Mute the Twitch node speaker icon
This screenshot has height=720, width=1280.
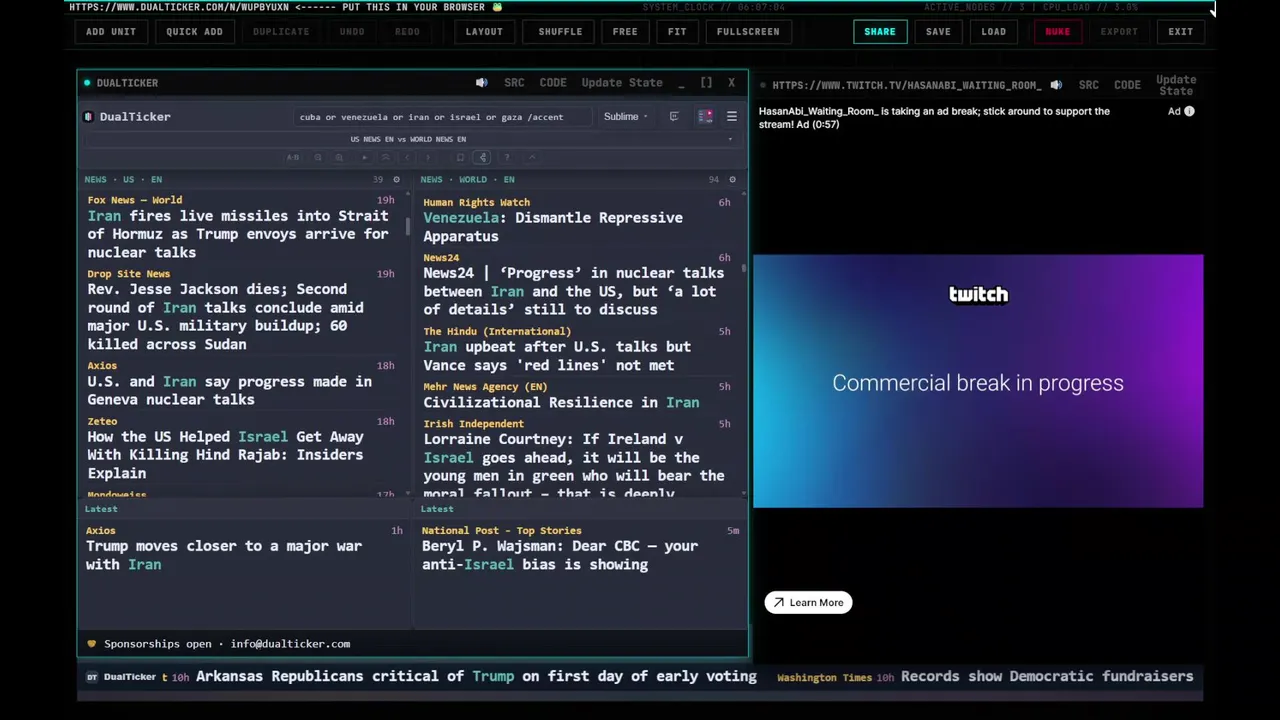point(1056,85)
